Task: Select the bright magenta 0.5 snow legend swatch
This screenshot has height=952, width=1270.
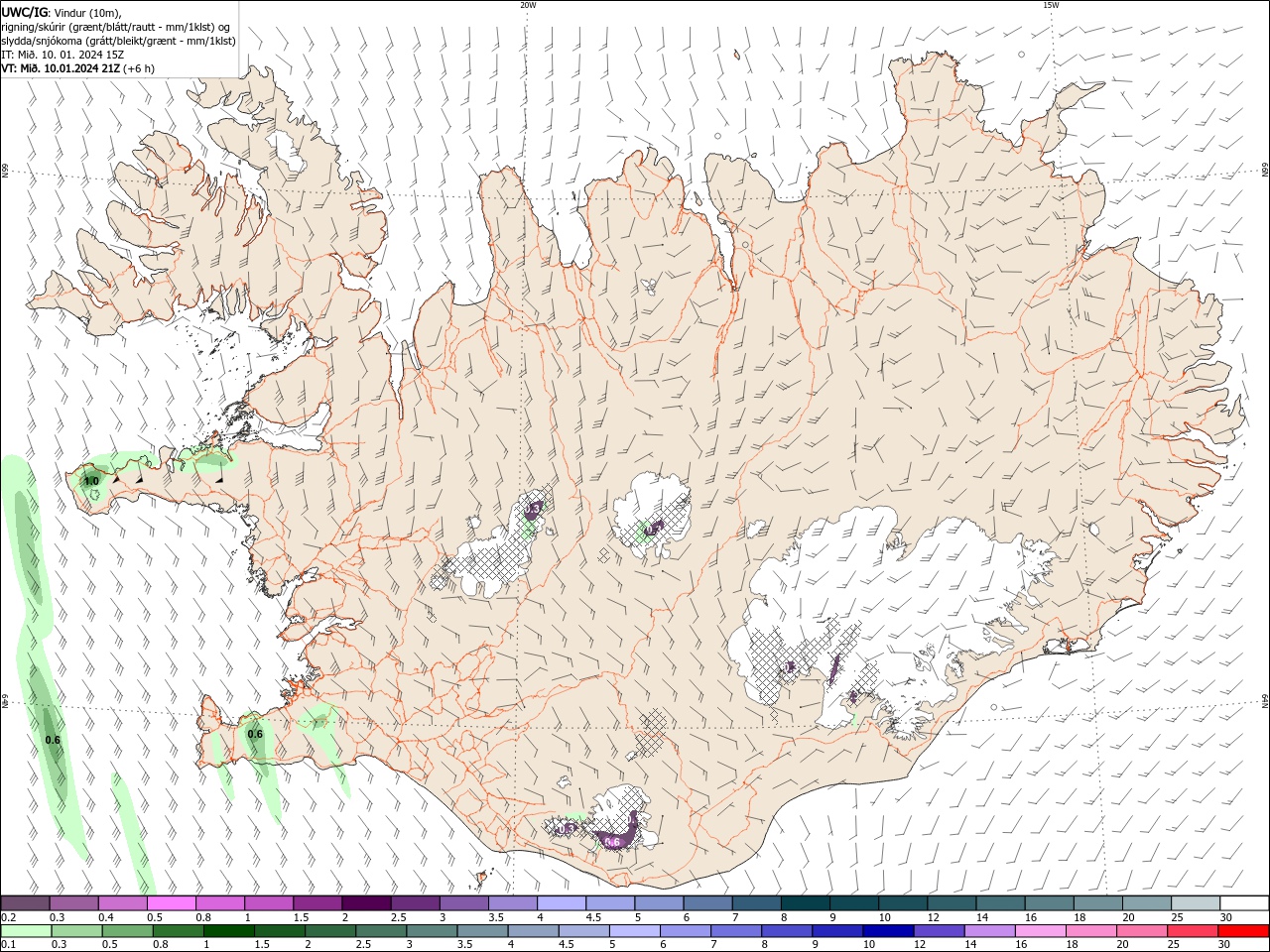Action: (171, 903)
